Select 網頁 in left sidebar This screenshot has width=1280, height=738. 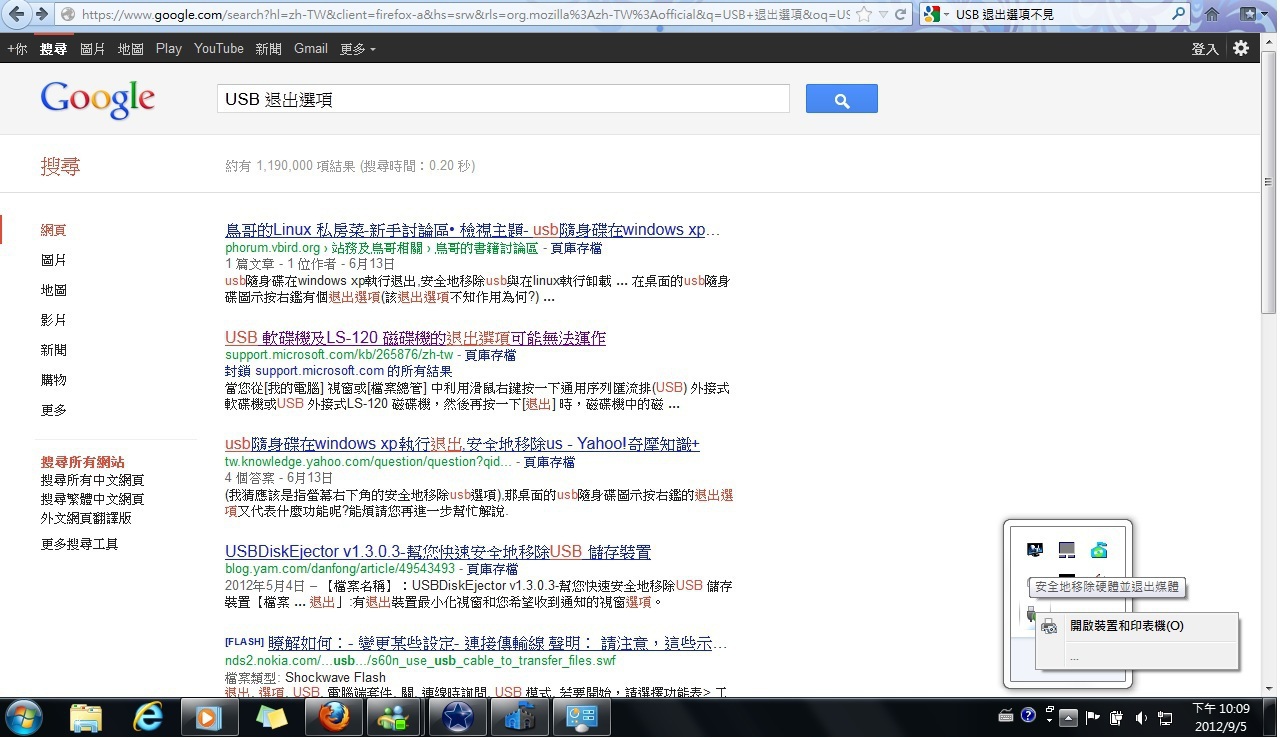(x=54, y=230)
